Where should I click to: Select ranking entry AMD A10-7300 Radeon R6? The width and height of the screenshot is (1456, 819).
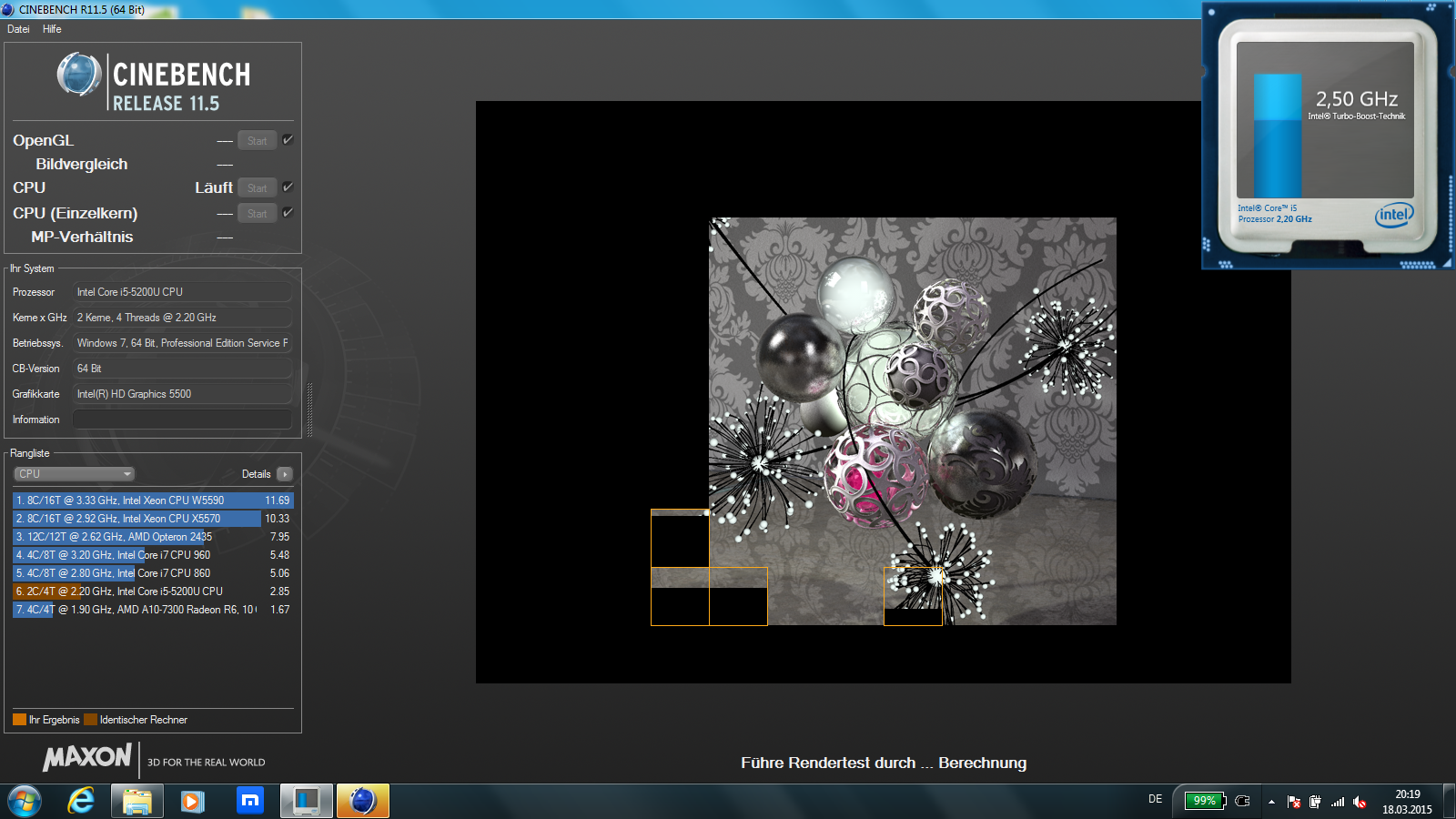pos(153,610)
